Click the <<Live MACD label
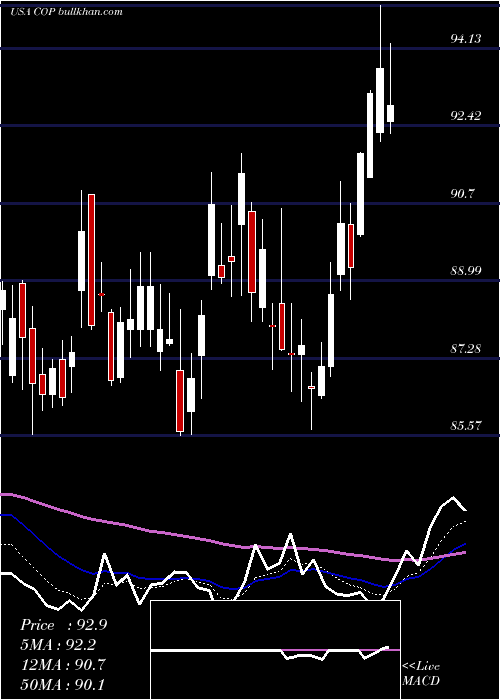Screen dimensions: 500x700 [421, 673]
